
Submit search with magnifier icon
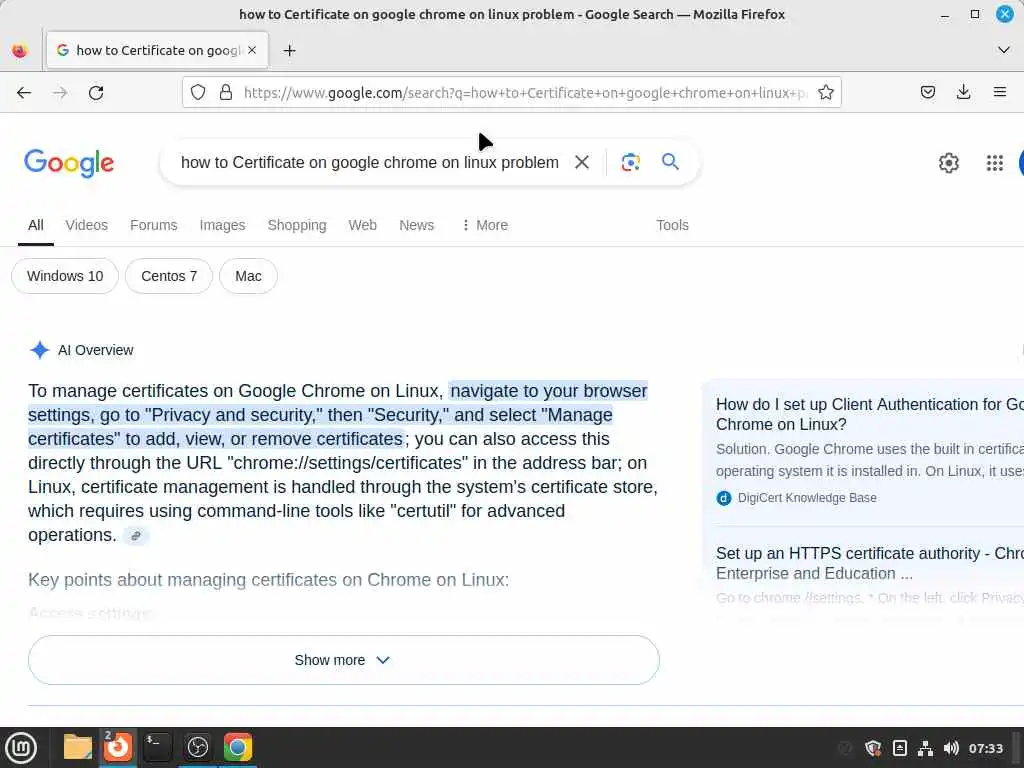(670, 161)
